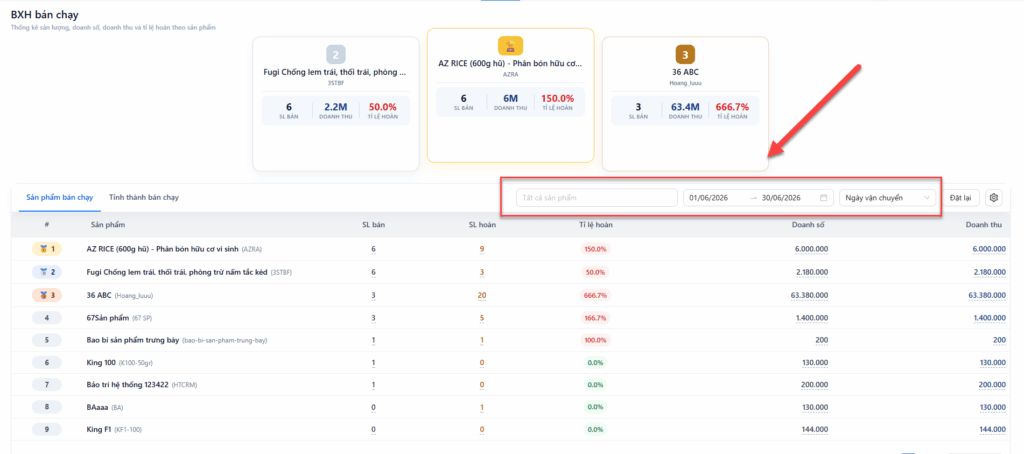The image size is (1024, 454).
Task: Open the Tất cả sản phẩm product selector
Action: [x=597, y=197]
